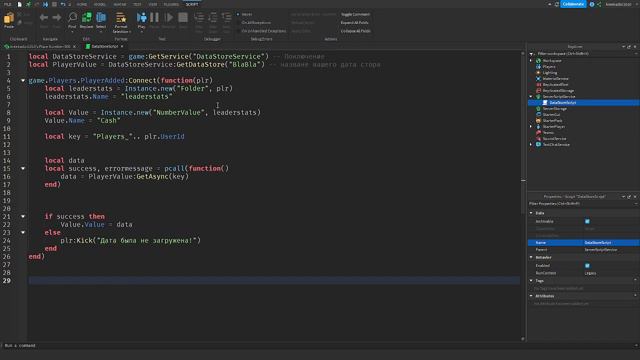Click the Workspace globe icon in Explorer
Viewport: 640px width, 360px height.
pos(538,60)
